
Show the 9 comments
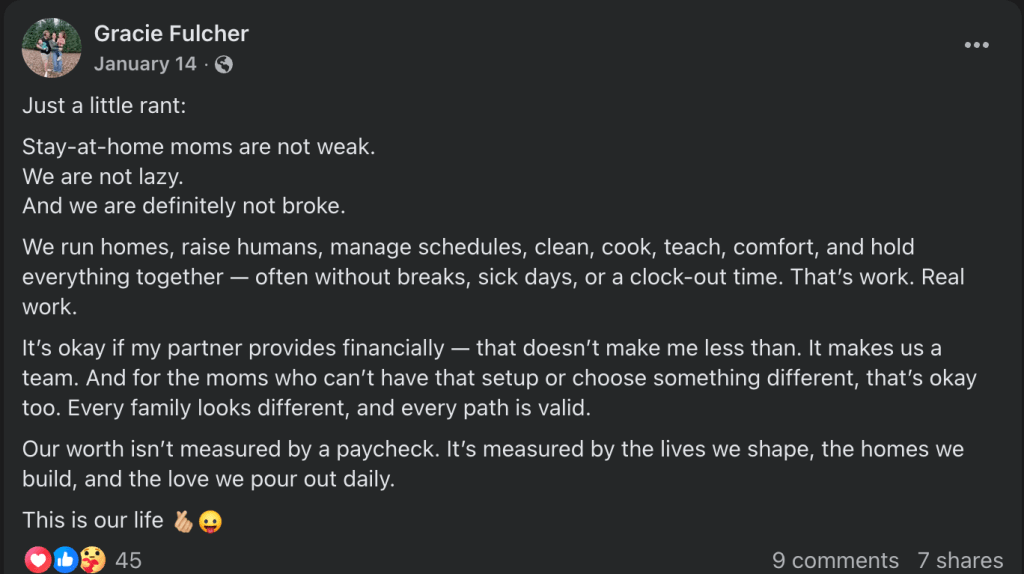click(x=835, y=560)
